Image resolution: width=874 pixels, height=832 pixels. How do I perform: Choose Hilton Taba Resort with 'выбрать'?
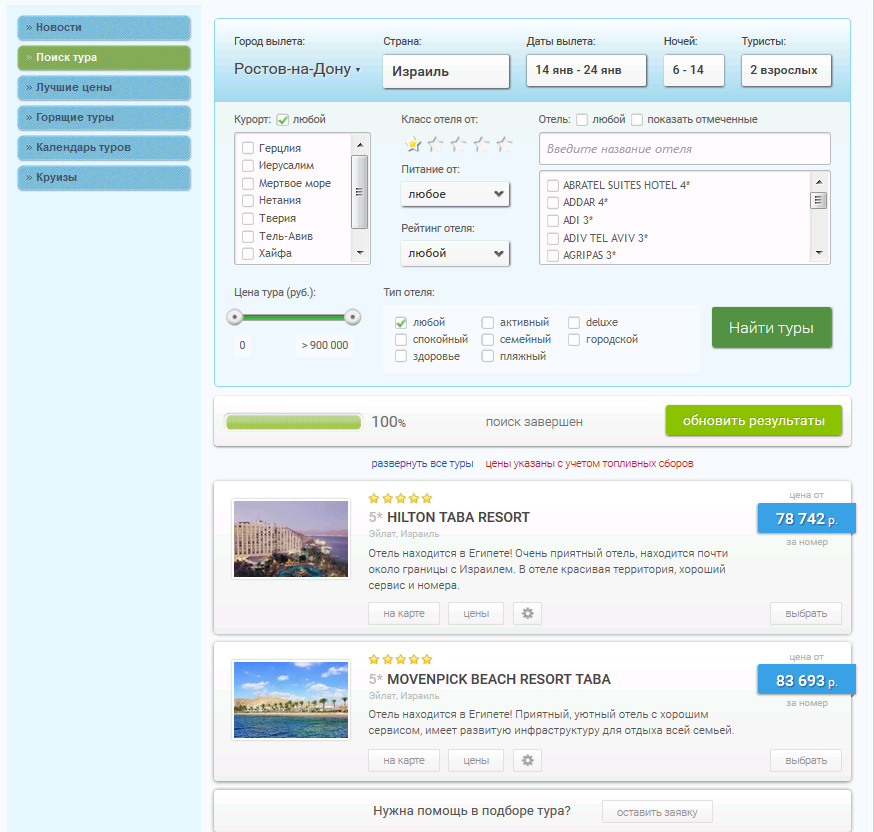806,614
